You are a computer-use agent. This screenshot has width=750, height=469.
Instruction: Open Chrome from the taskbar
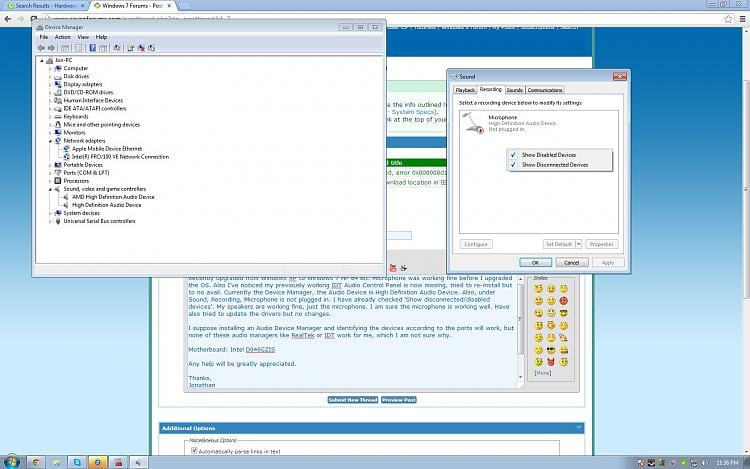coord(36,462)
